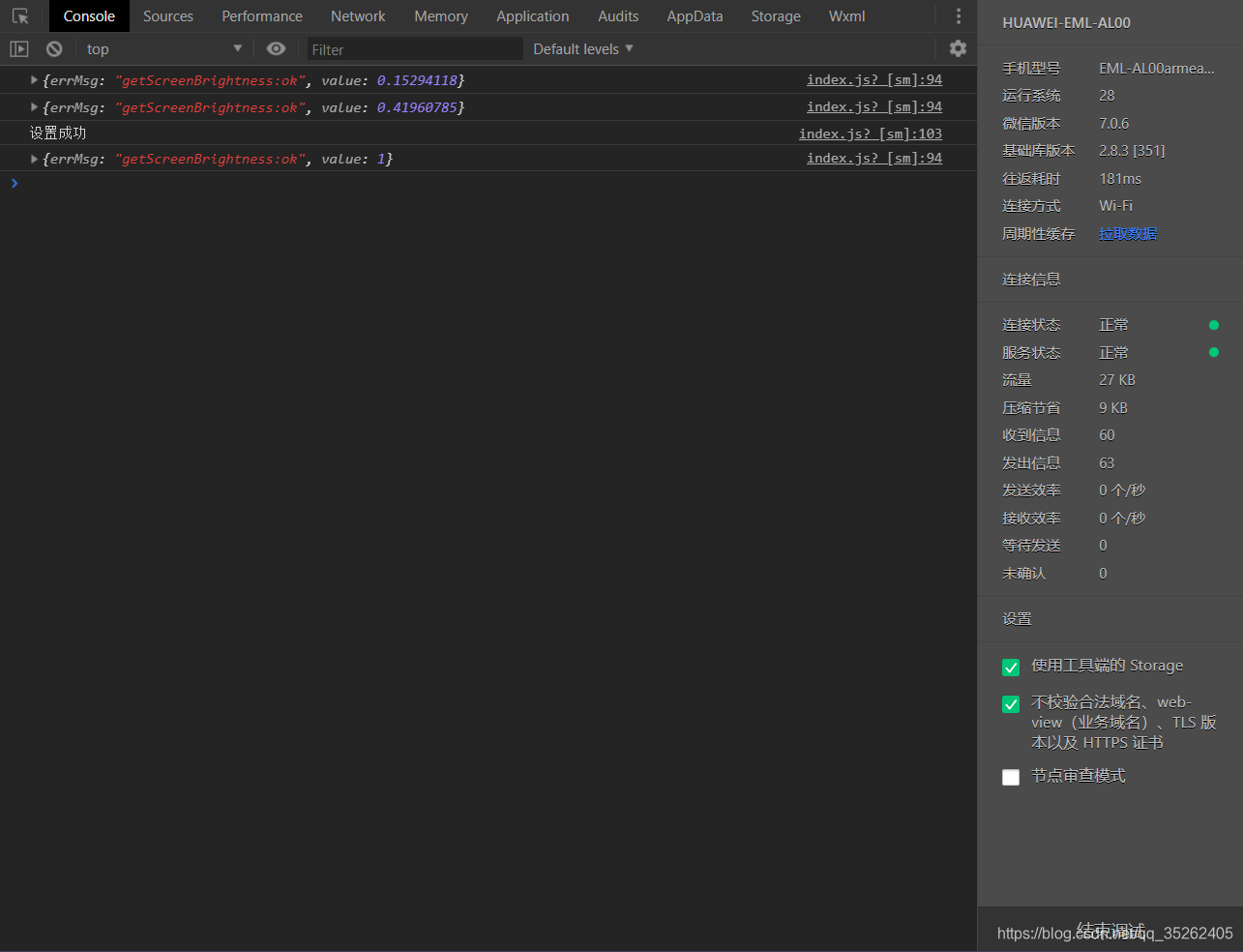The height and width of the screenshot is (952, 1243).
Task: Select the 9 KB compression savings value
Action: pyautogui.click(x=1113, y=407)
